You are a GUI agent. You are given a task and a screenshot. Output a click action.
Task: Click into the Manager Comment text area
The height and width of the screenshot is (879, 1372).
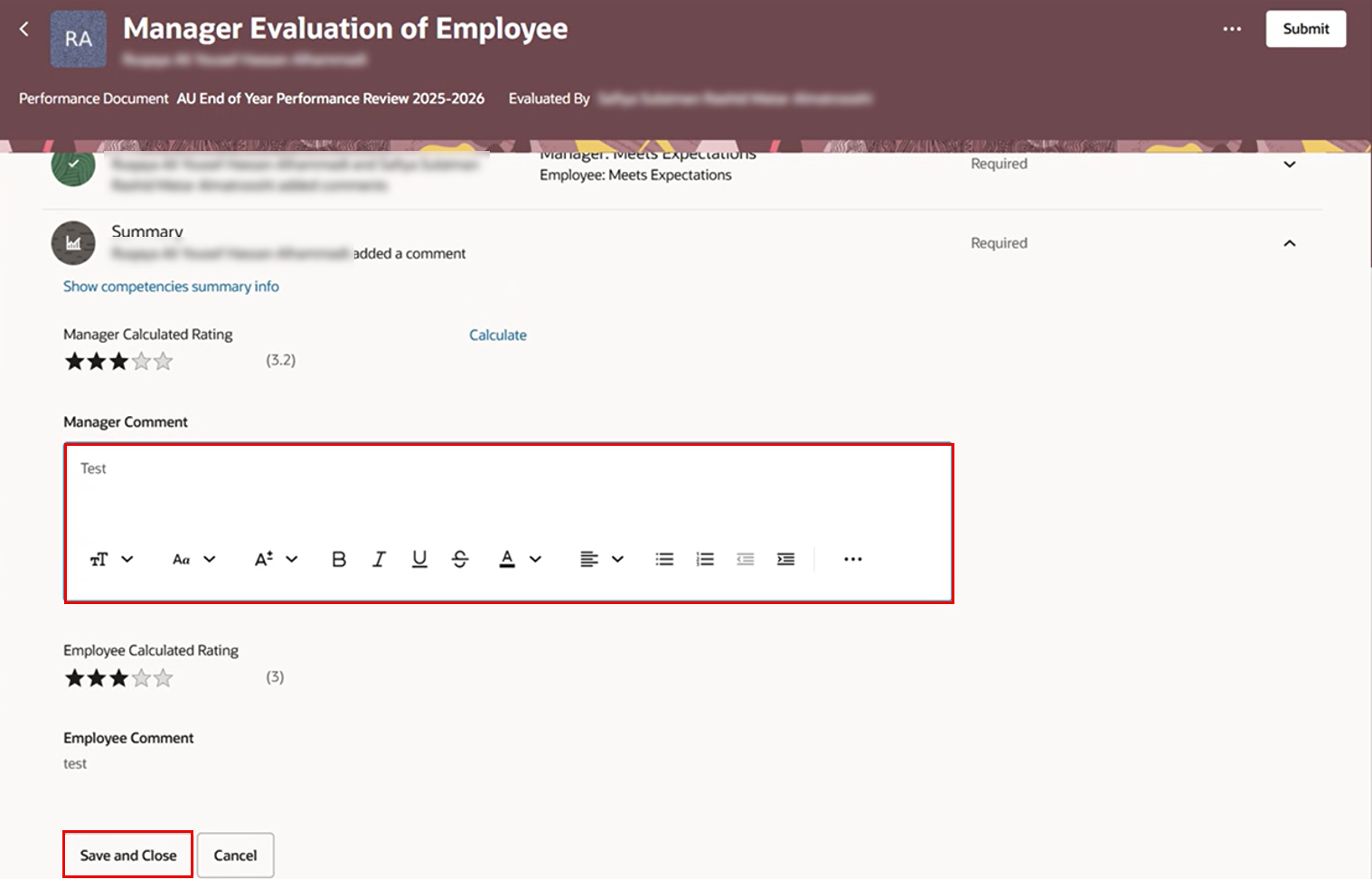509,488
